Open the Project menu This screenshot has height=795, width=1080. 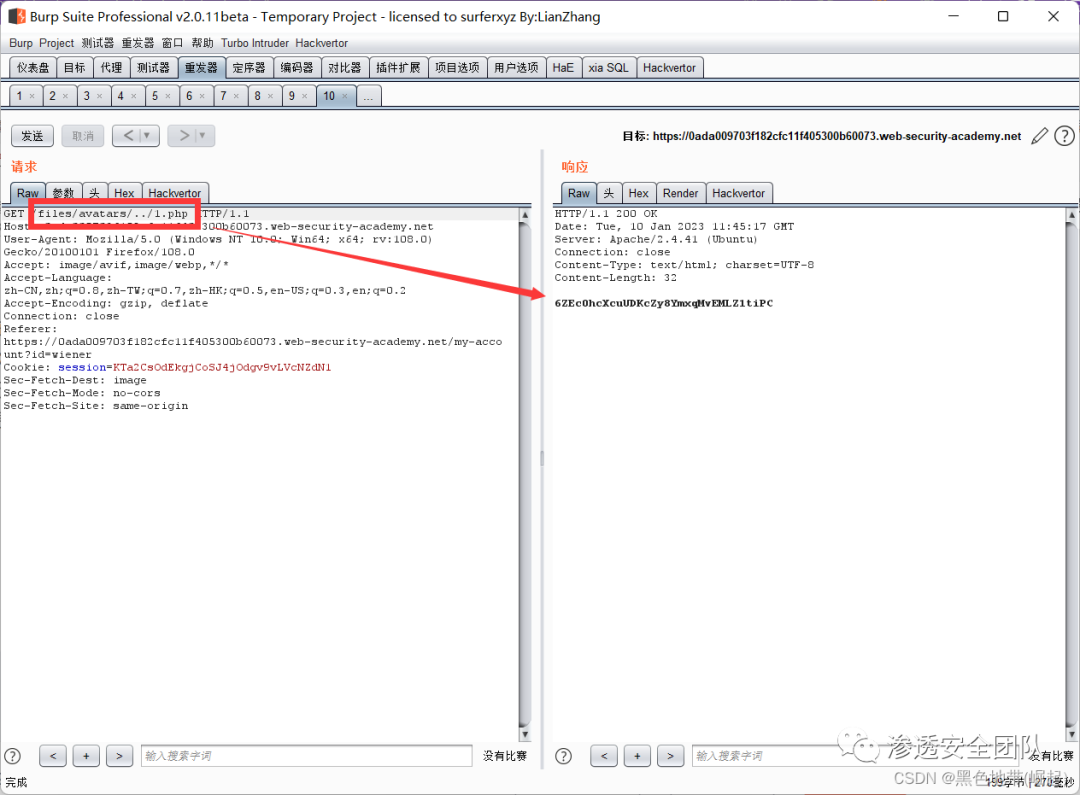(x=56, y=43)
